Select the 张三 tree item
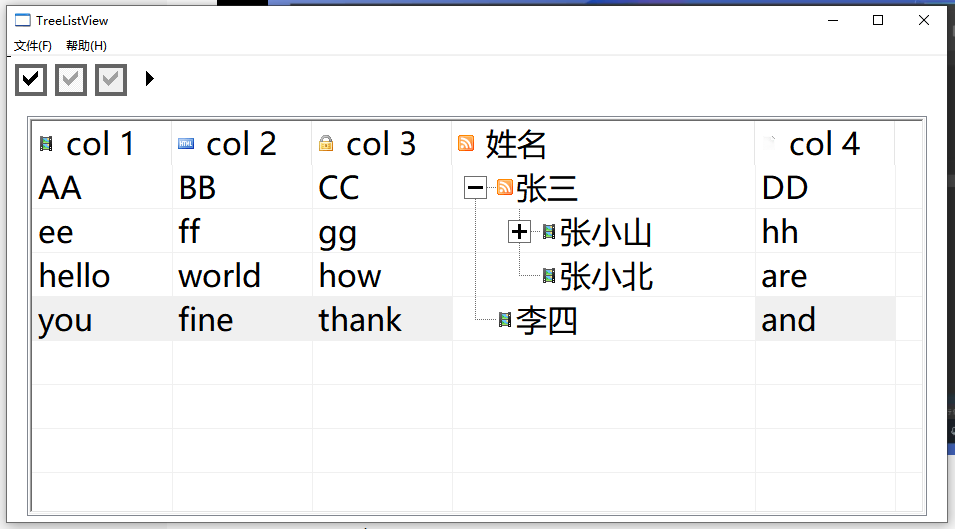The image size is (955, 529). point(546,188)
